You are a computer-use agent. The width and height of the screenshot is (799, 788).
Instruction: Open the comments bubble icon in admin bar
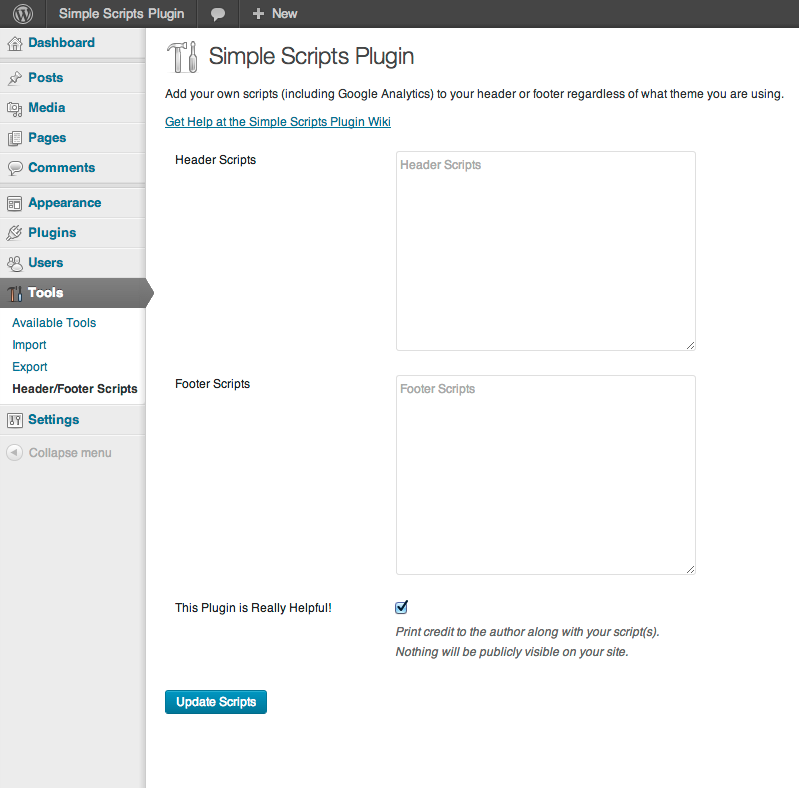point(218,14)
